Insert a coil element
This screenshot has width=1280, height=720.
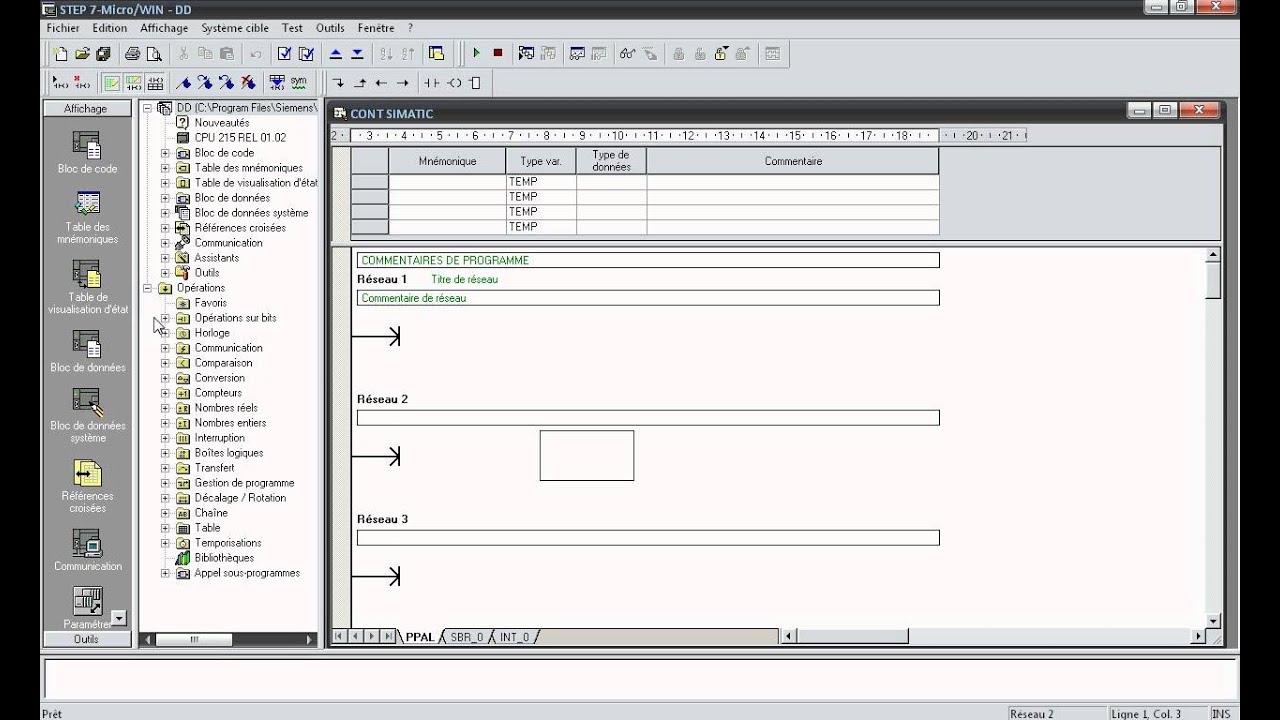(x=454, y=83)
